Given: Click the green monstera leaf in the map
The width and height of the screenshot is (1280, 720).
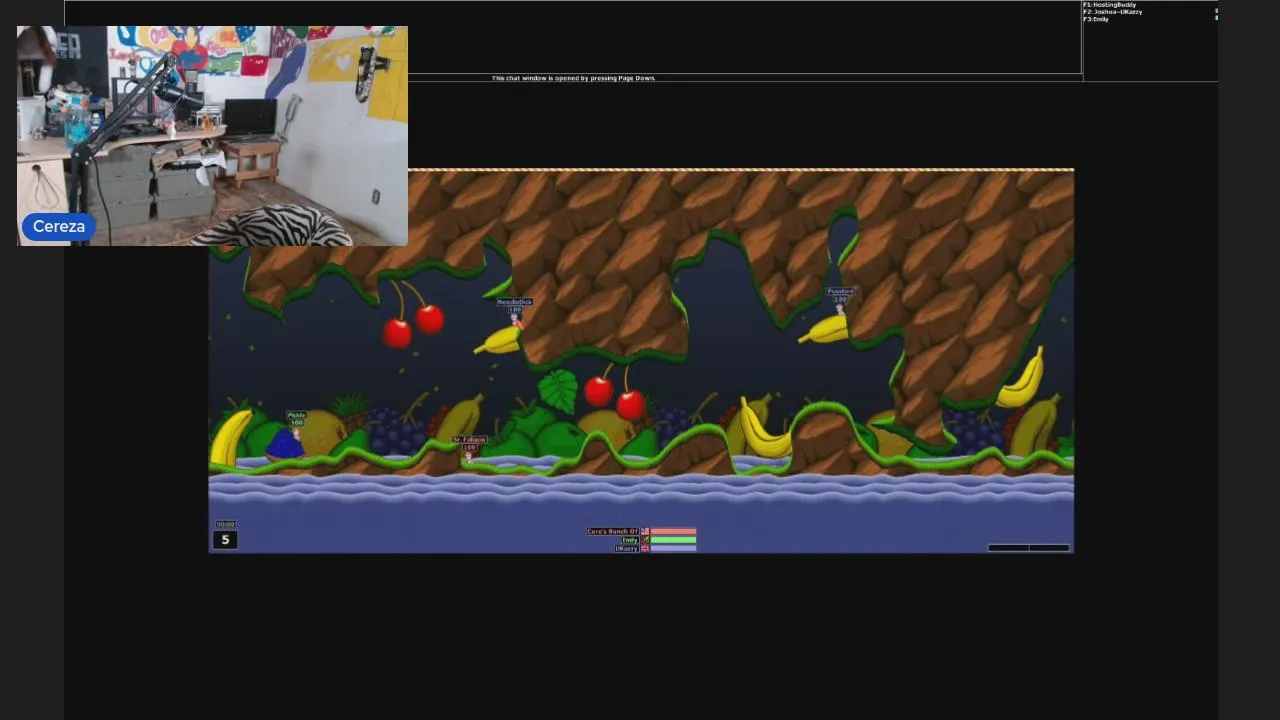Looking at the screenshot, I should [x=558, y=390].
